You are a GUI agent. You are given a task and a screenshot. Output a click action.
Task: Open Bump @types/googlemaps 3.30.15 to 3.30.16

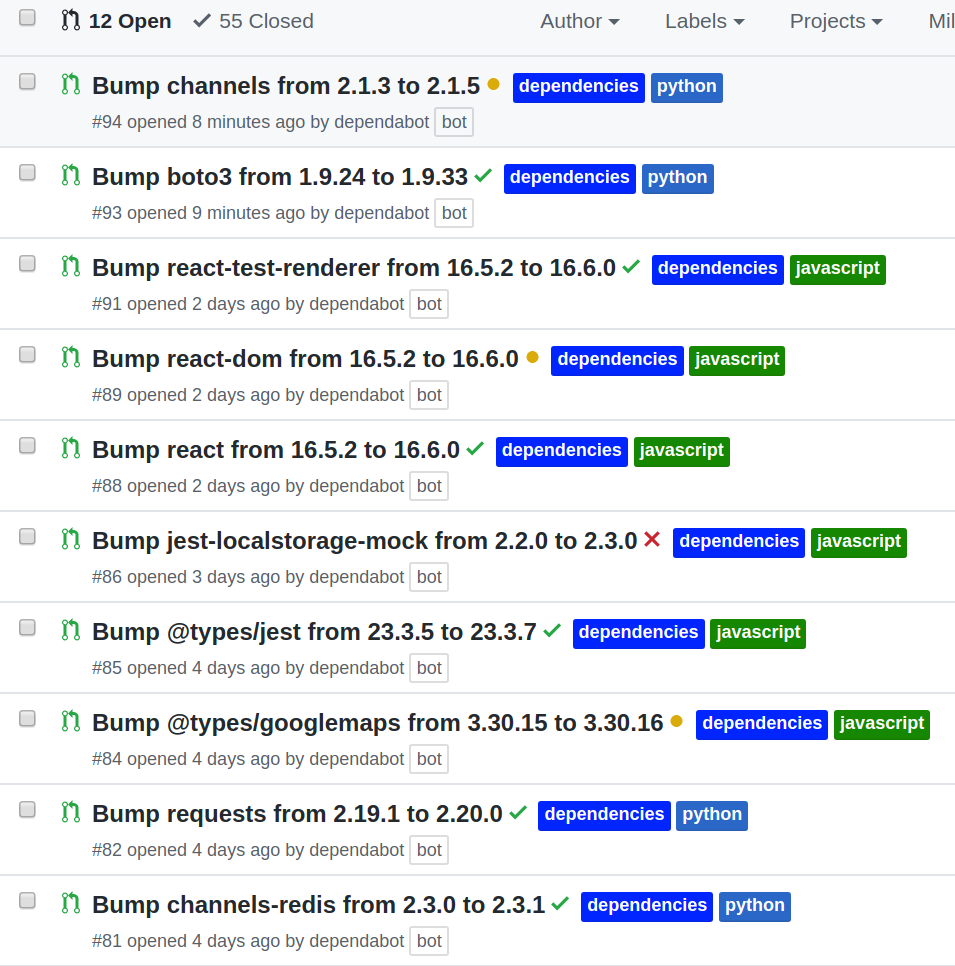pos(378,723)
